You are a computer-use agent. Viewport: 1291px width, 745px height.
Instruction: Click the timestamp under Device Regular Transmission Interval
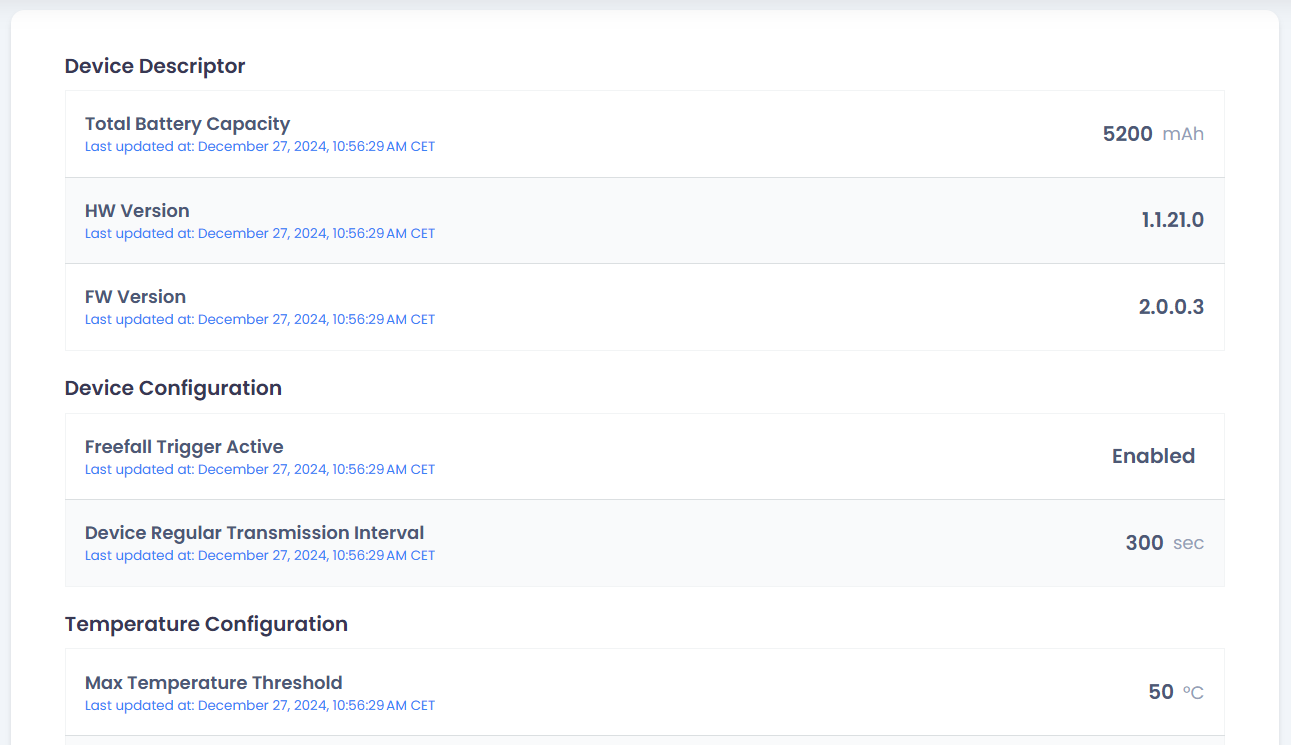click(x=260, y=556)
